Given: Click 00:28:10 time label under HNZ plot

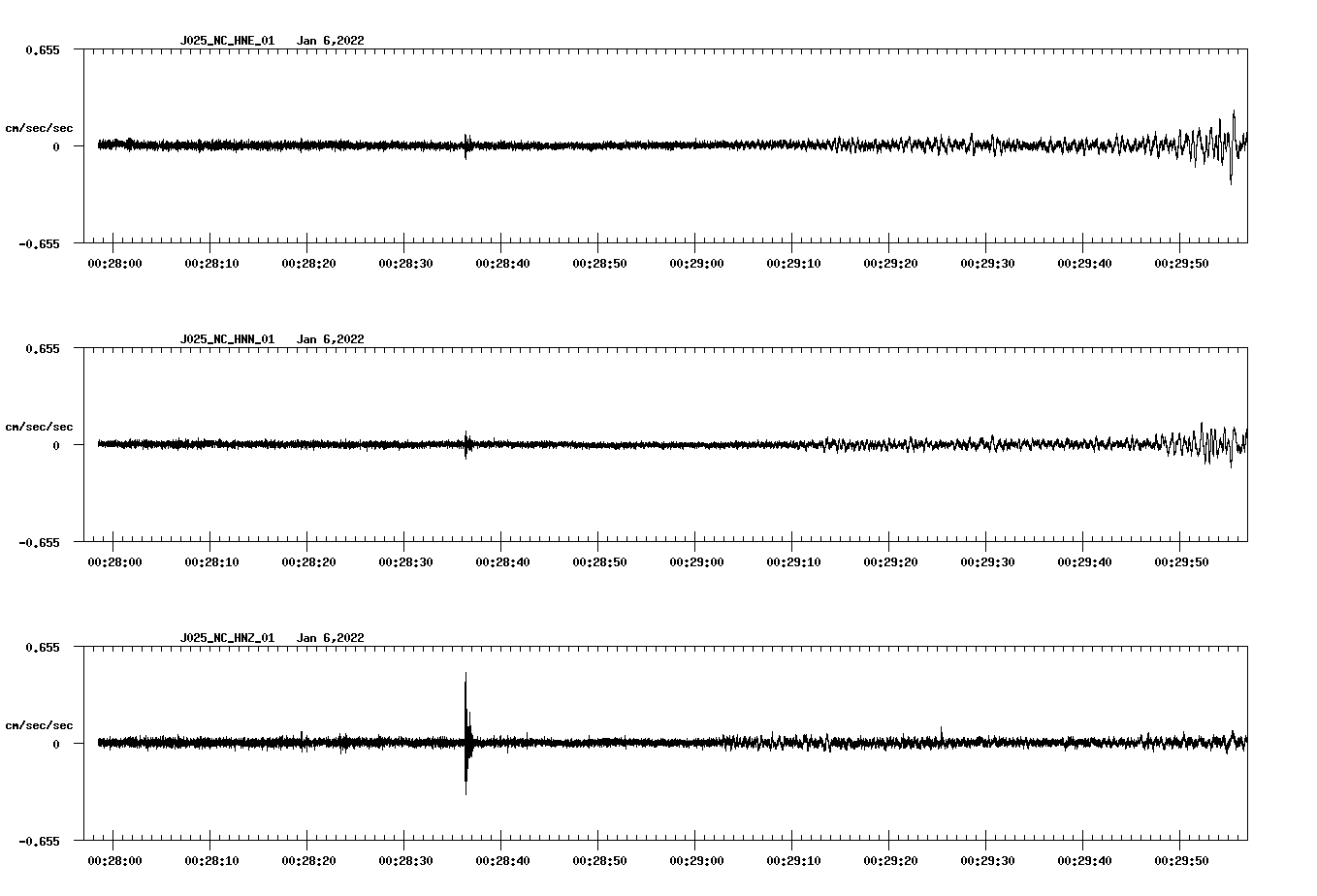Looking at the screenshot, I should [211, 860].
